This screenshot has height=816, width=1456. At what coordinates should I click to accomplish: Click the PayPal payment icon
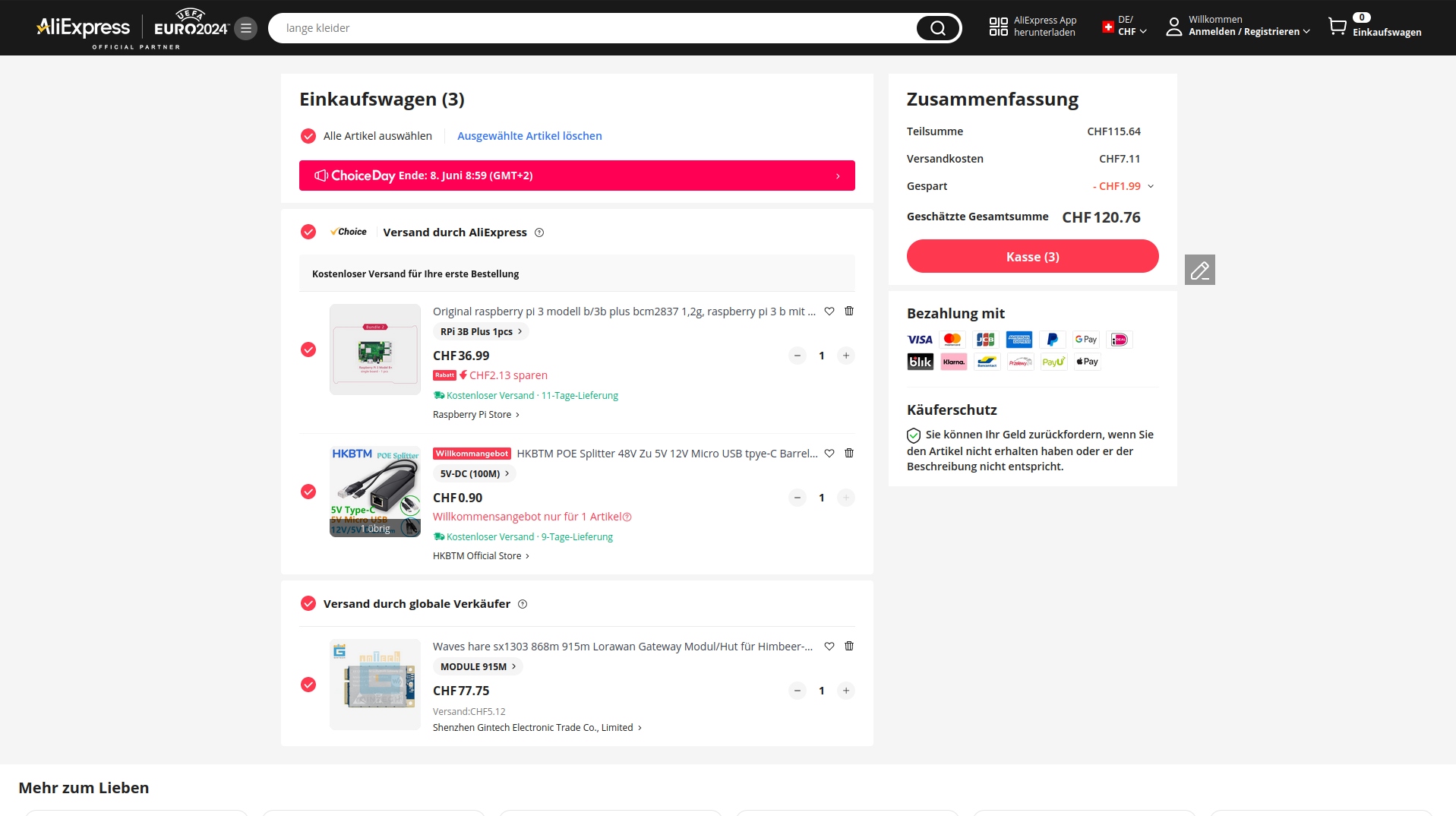[x=1053, y=340]
